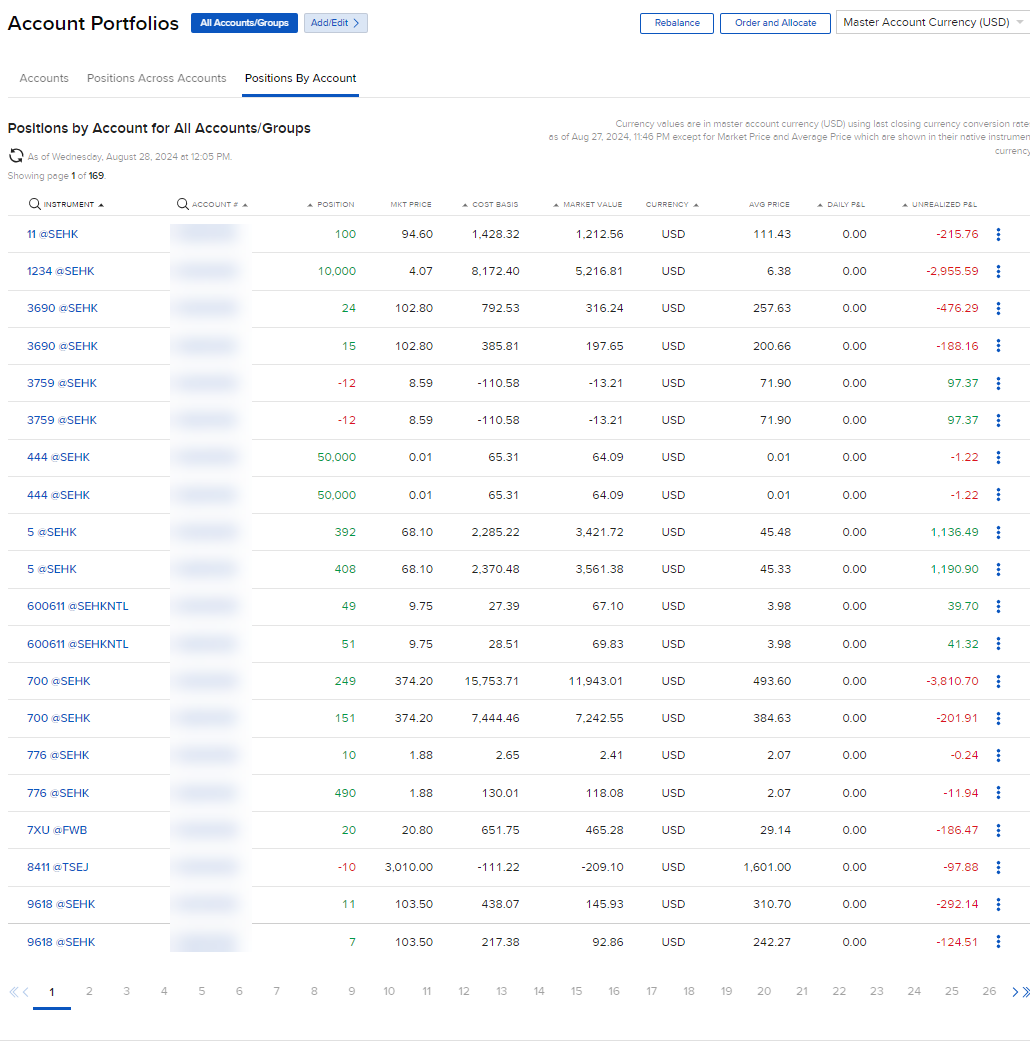Click the Rebalance button
Viewport: 1030px width, 1045px height.
(676, 23)
